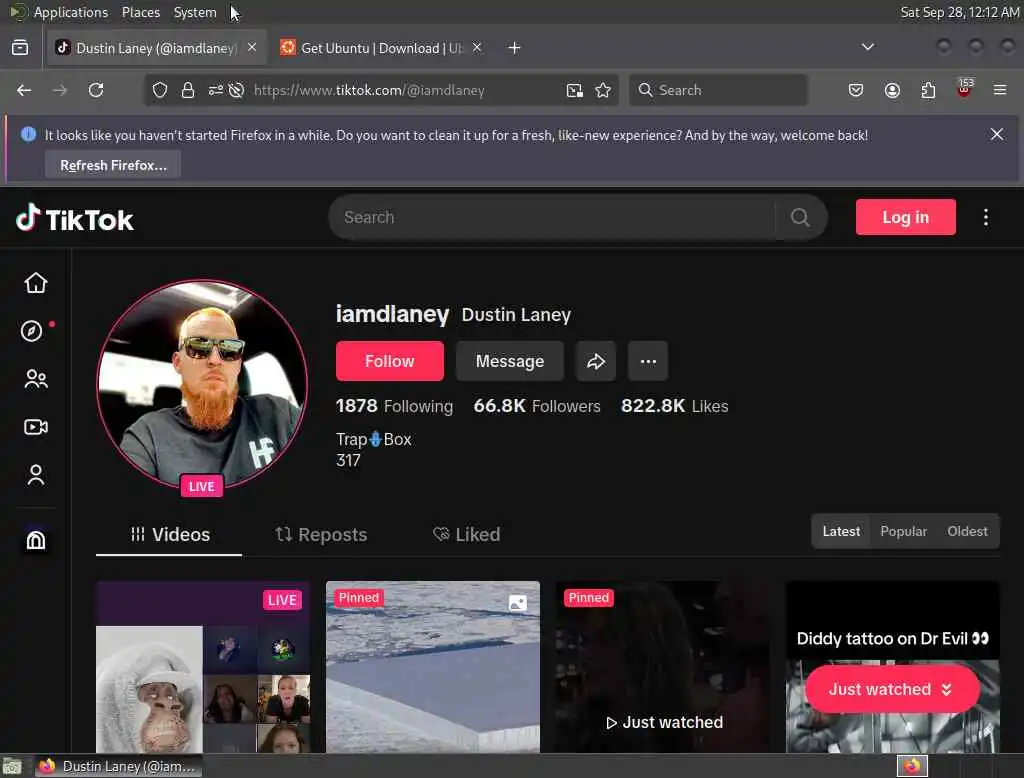Expand the list all tabs chevron
1024x778 pixels.
pos(868,47)
